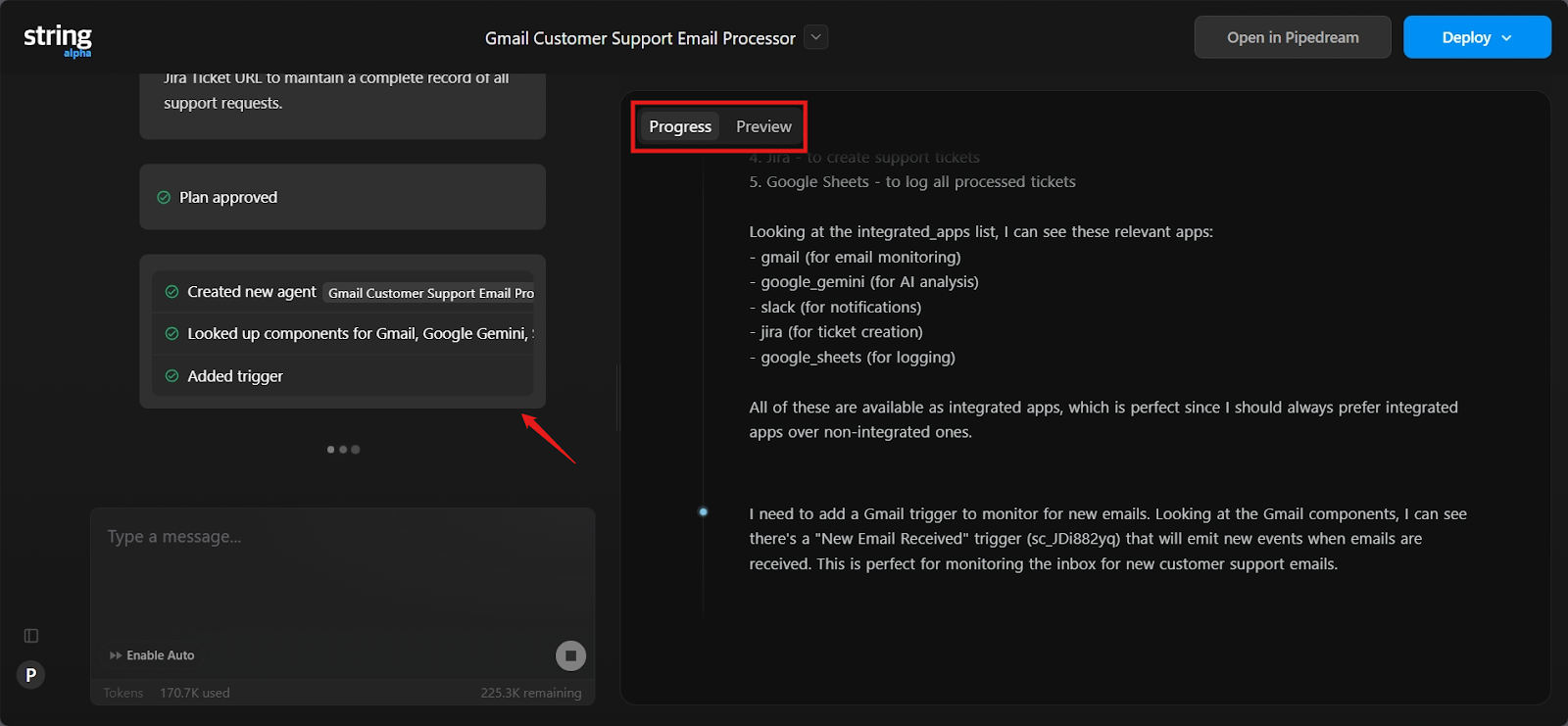Click the check icon beside Added trigger

coord(171,376)
